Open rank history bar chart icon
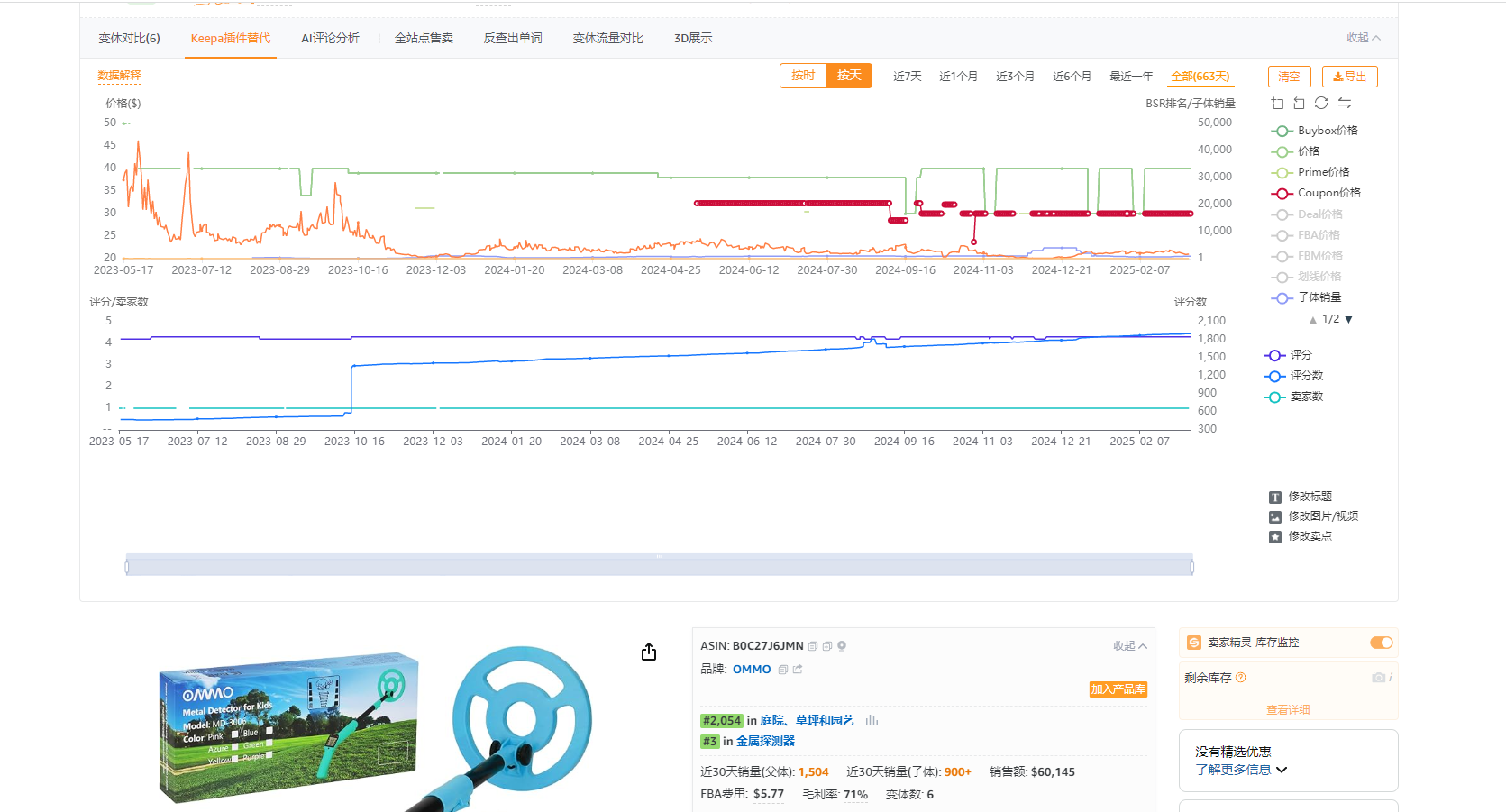 [x=872, y=720]
